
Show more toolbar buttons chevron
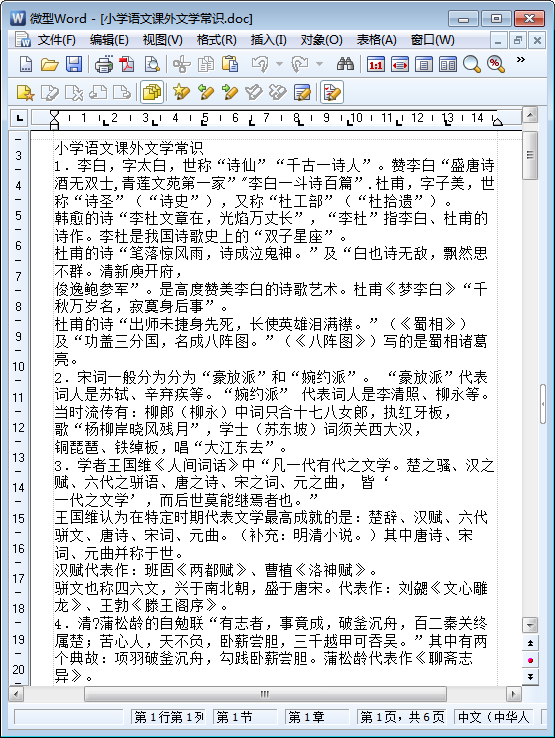click(x=521, y=59)
